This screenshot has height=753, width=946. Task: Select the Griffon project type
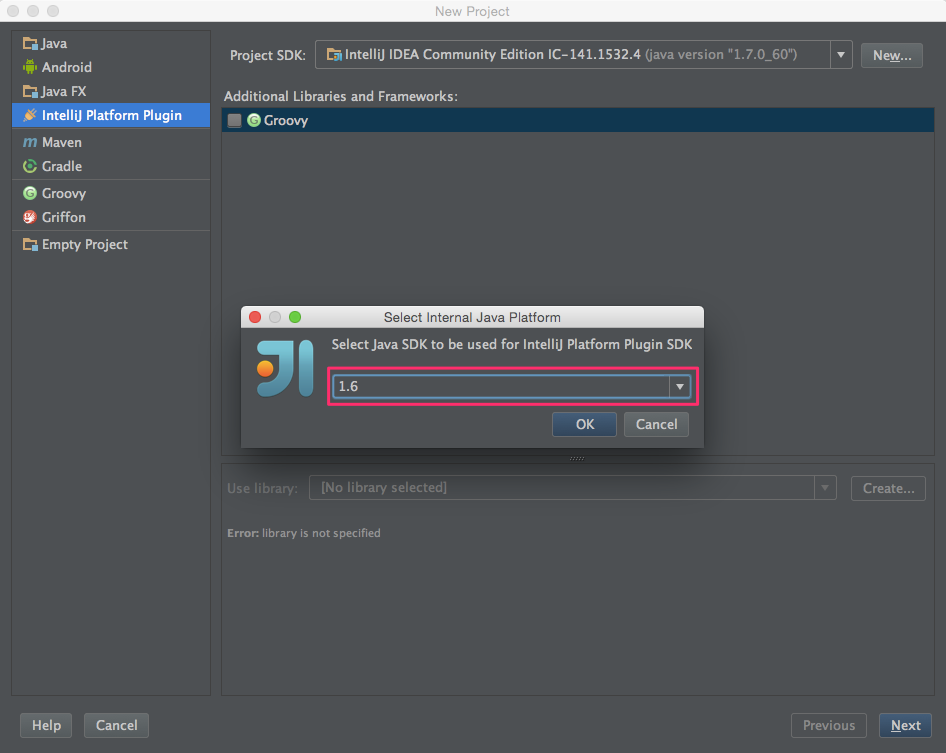[111, 217]
